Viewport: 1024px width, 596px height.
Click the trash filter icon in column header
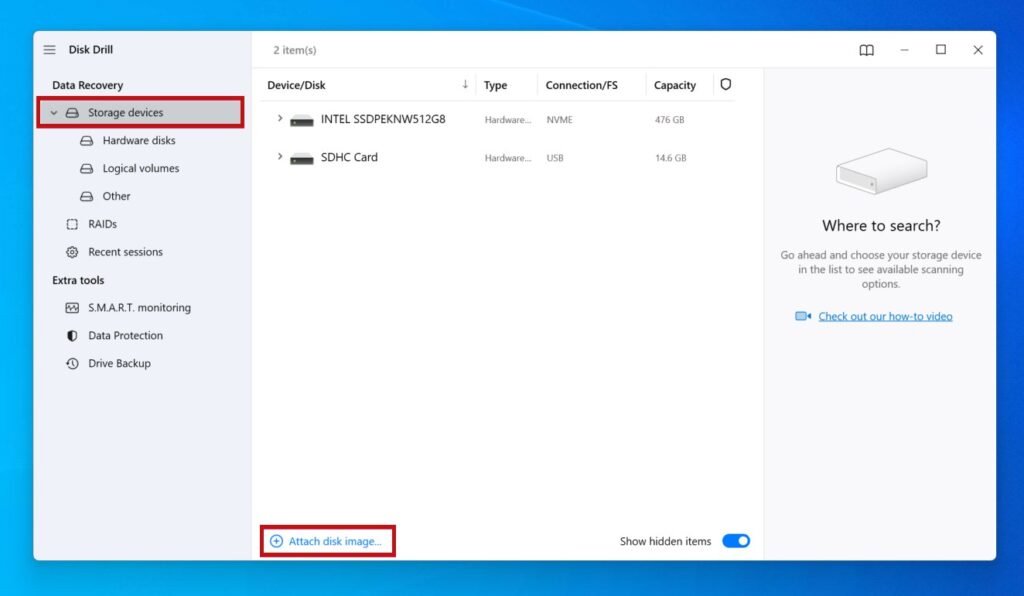click(x=726, y=84)
